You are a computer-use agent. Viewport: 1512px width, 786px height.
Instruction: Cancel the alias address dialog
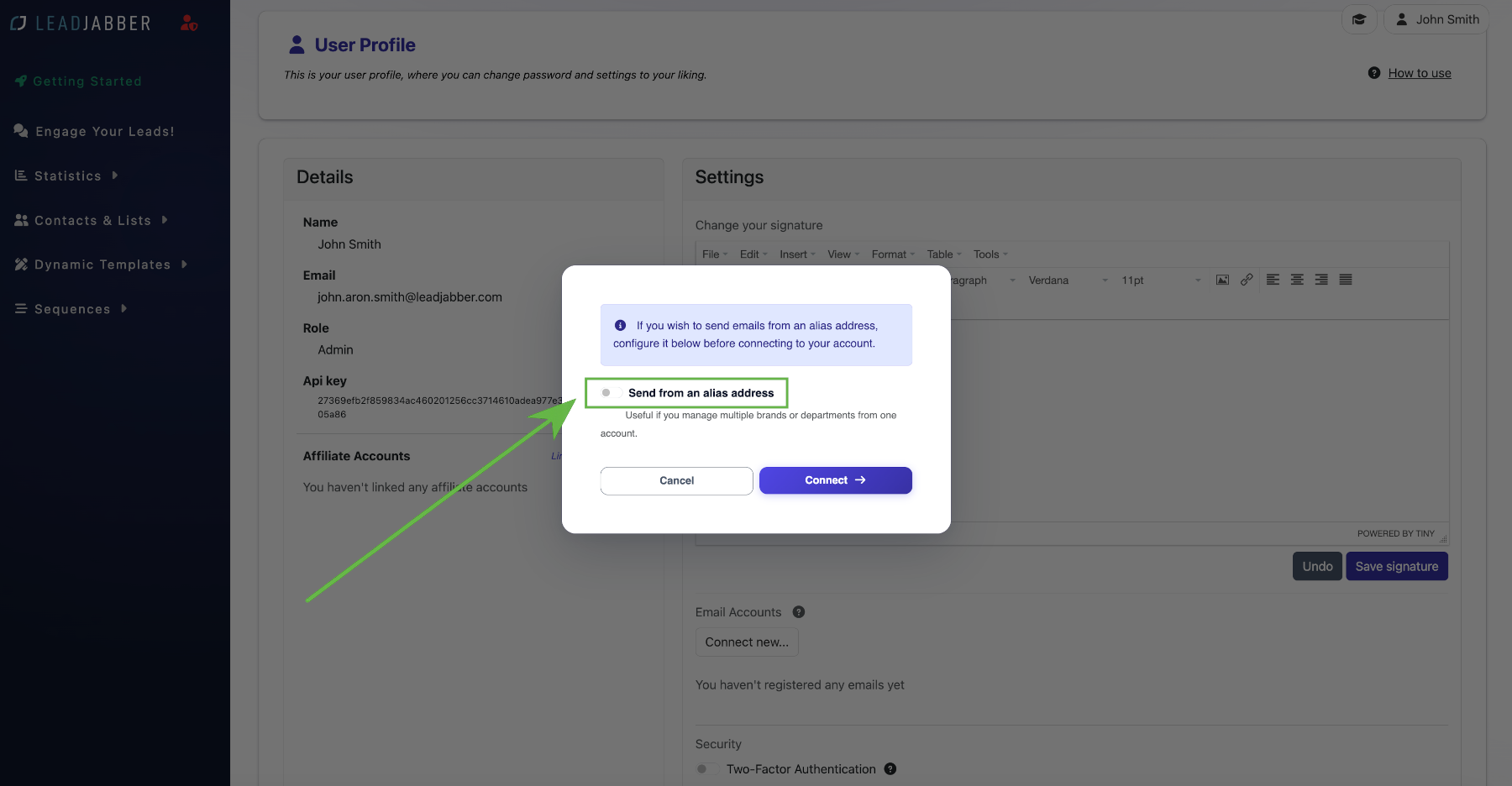(x=677, y=481)
